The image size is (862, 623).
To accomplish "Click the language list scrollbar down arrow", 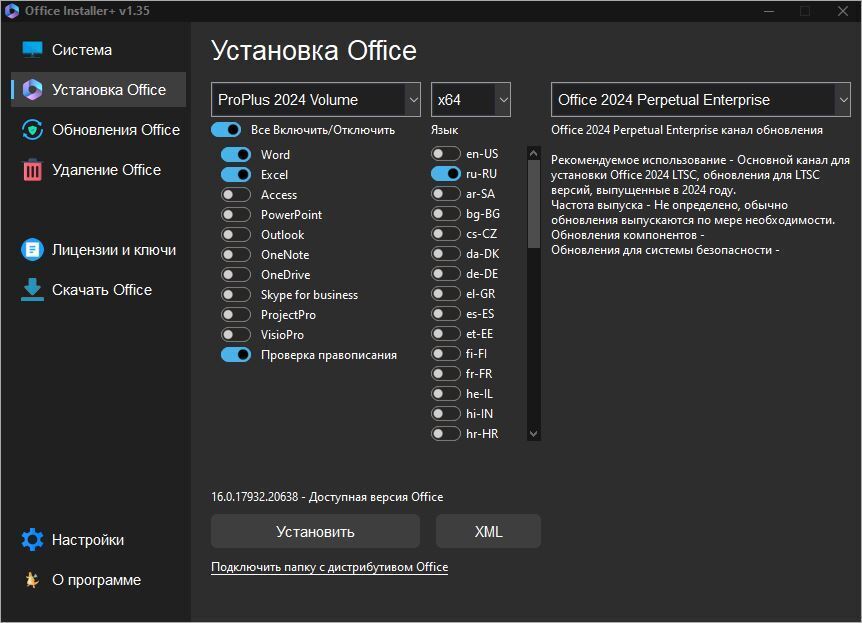I will 533,434.
